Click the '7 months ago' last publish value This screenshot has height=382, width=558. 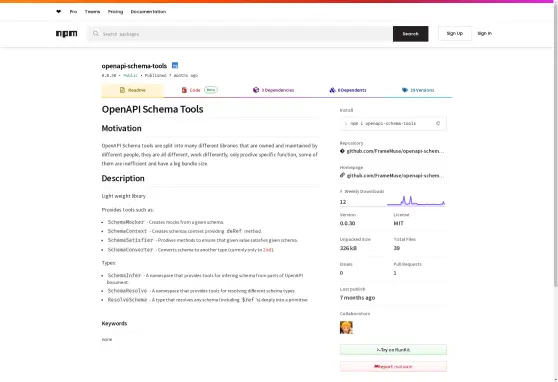tap(357, 298)
